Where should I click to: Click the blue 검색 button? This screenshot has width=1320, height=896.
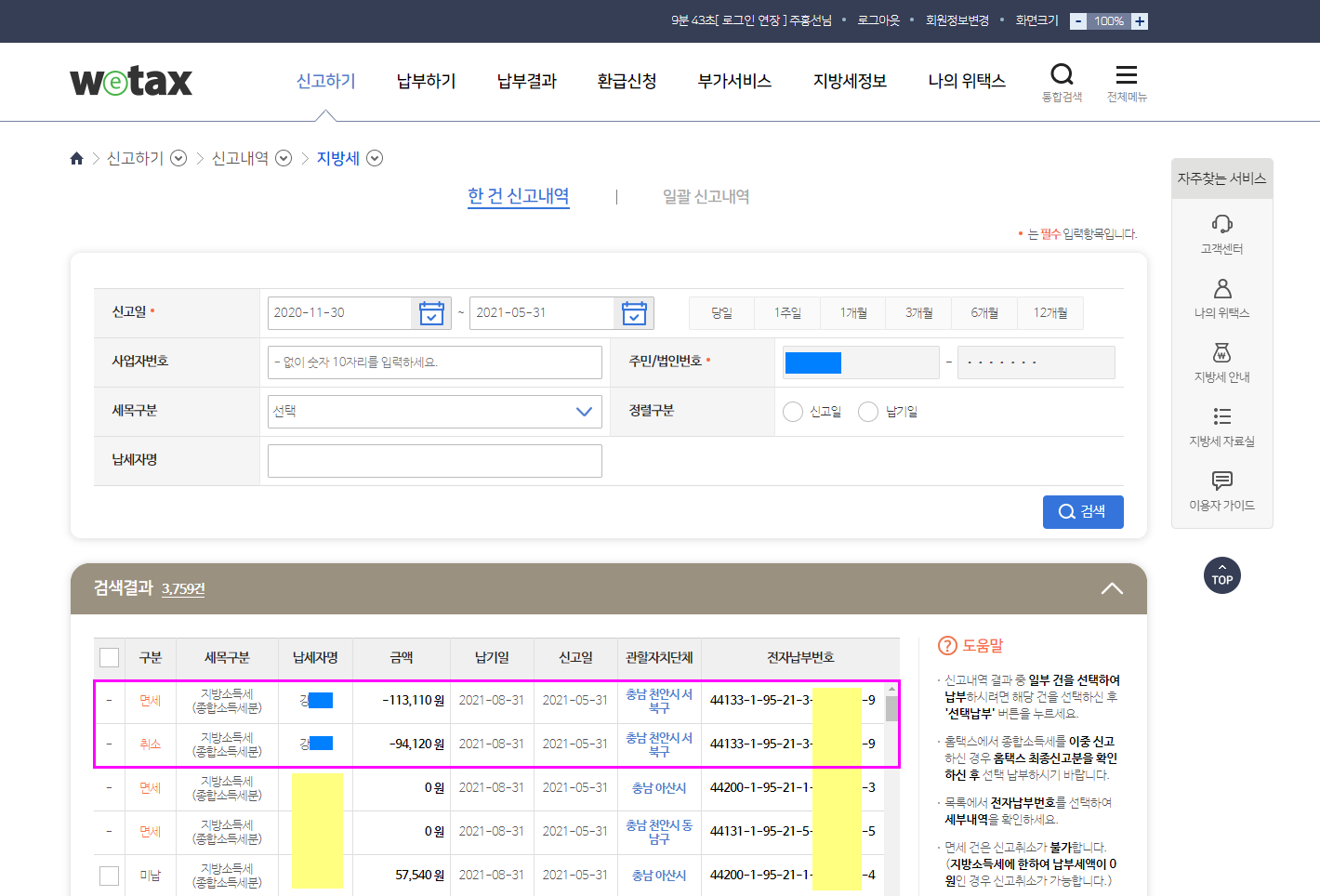coord(1082,512)
